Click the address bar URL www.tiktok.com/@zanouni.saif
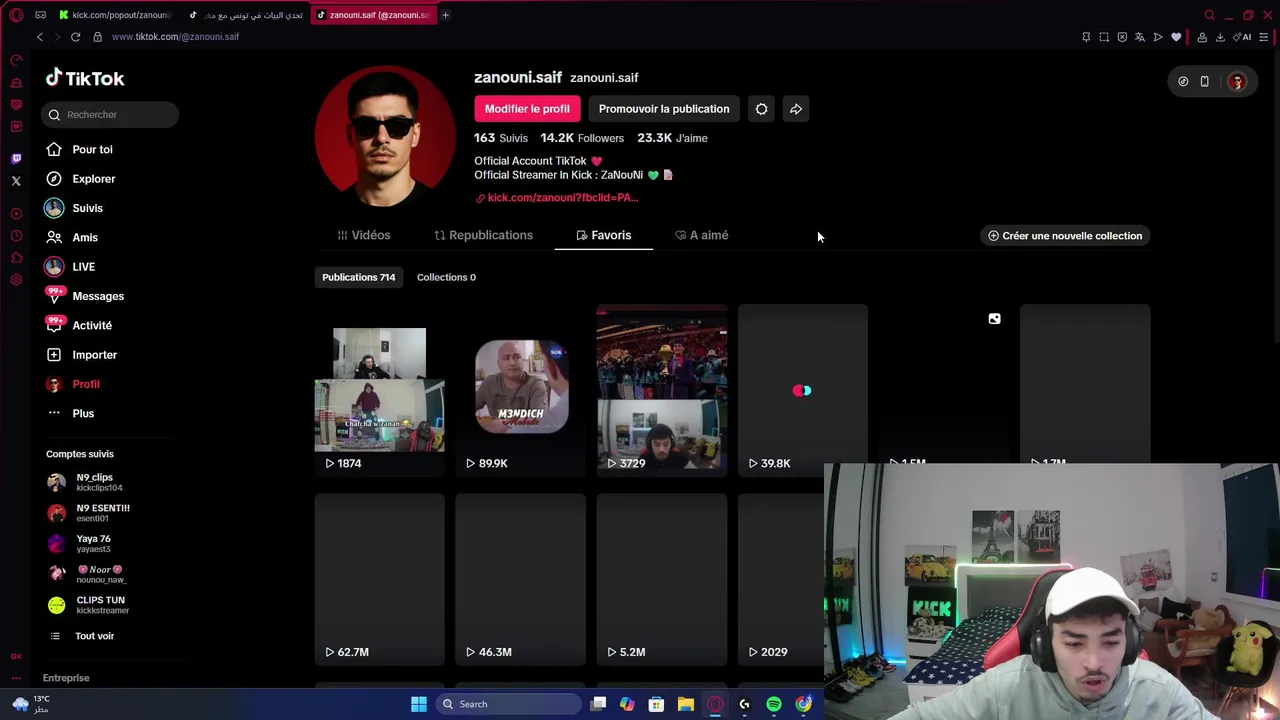The width and height of the screenshot is (1280, 720). 175,37
